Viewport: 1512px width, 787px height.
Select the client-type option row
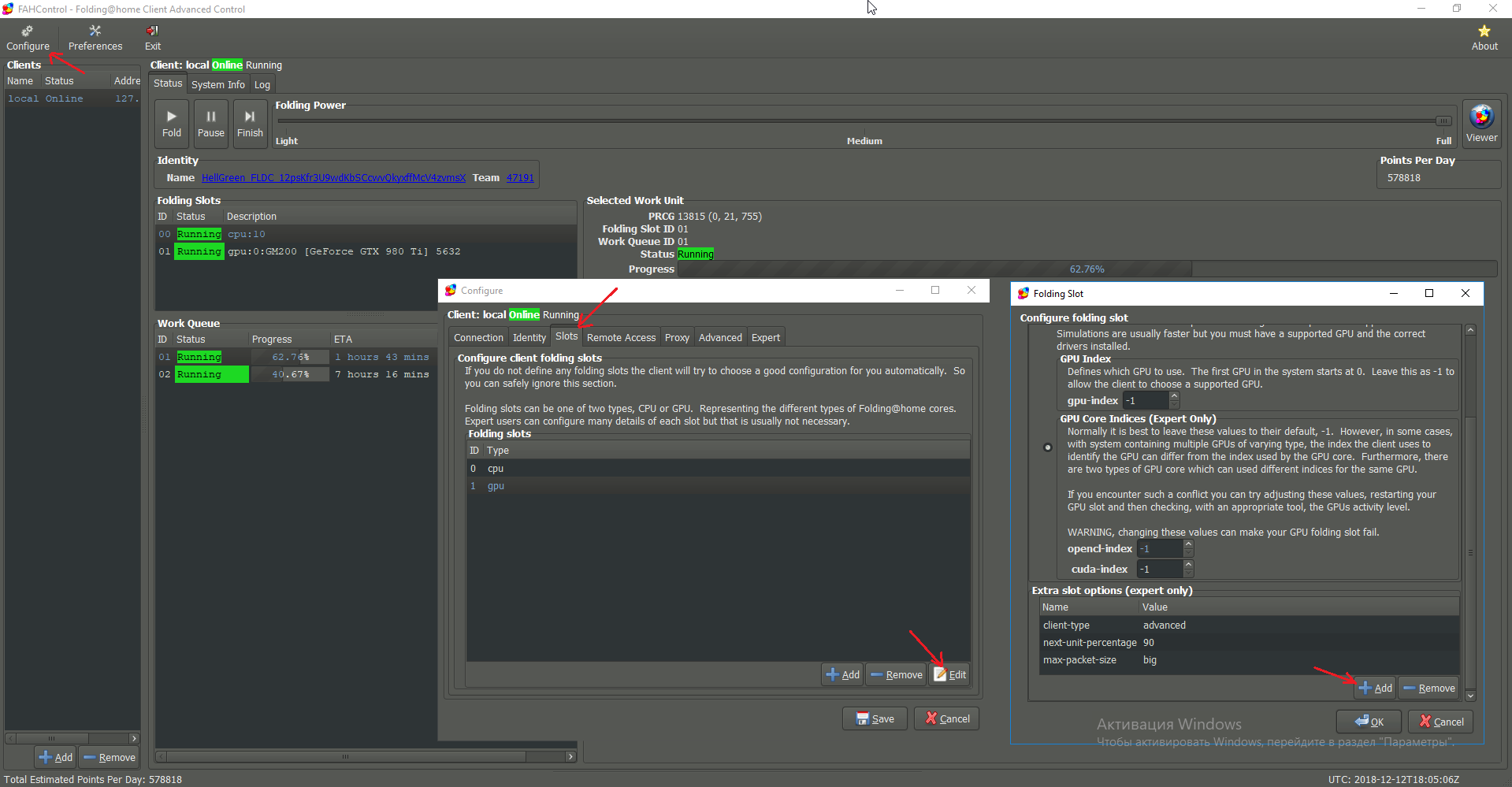(x=1249, y=626)
